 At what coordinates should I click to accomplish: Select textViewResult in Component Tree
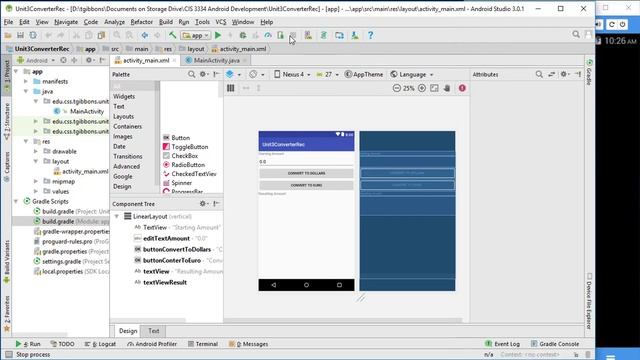[x=165, y=282]
